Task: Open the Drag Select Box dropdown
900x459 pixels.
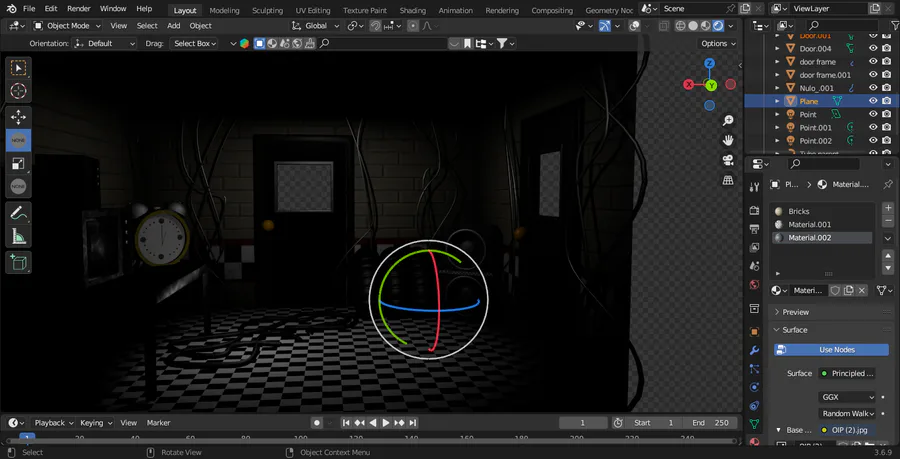Action: [x=193, y=44]
